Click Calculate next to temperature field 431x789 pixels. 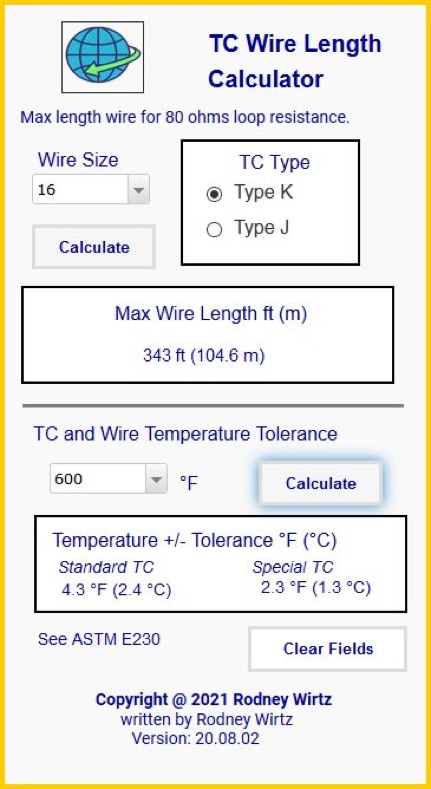(321, 483)
